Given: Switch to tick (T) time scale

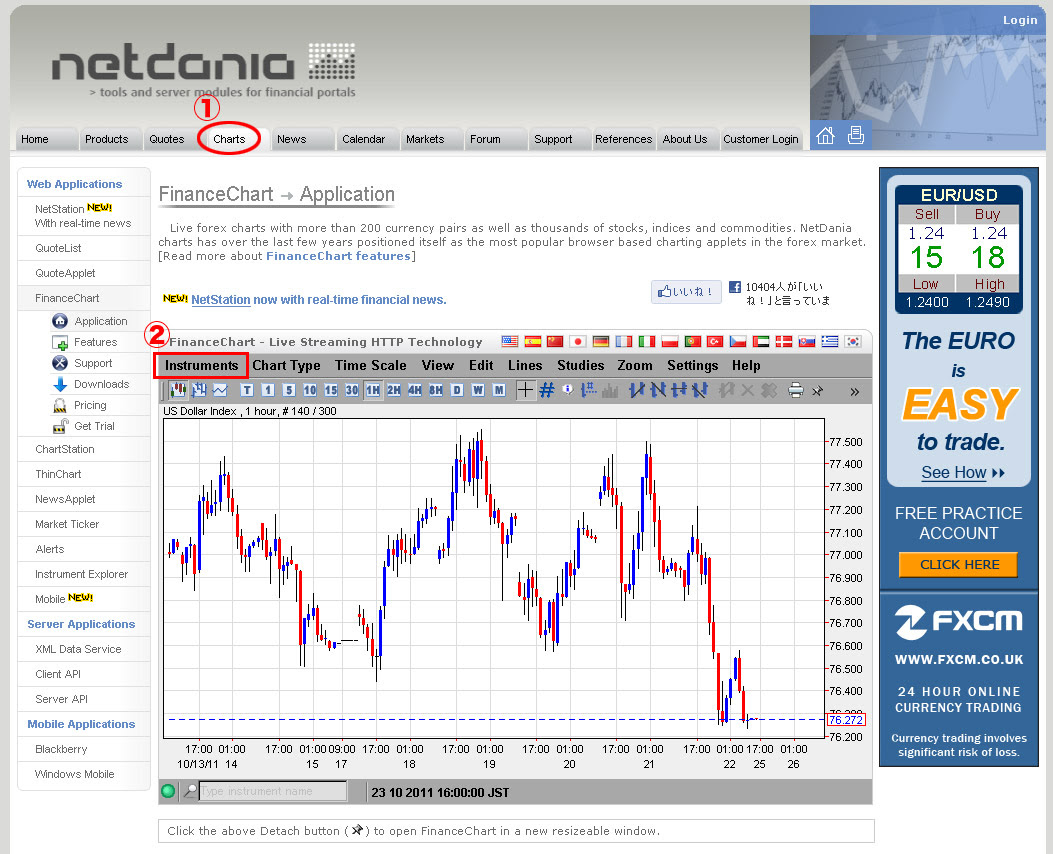Looking at the screenshot, I should (246, 390).
